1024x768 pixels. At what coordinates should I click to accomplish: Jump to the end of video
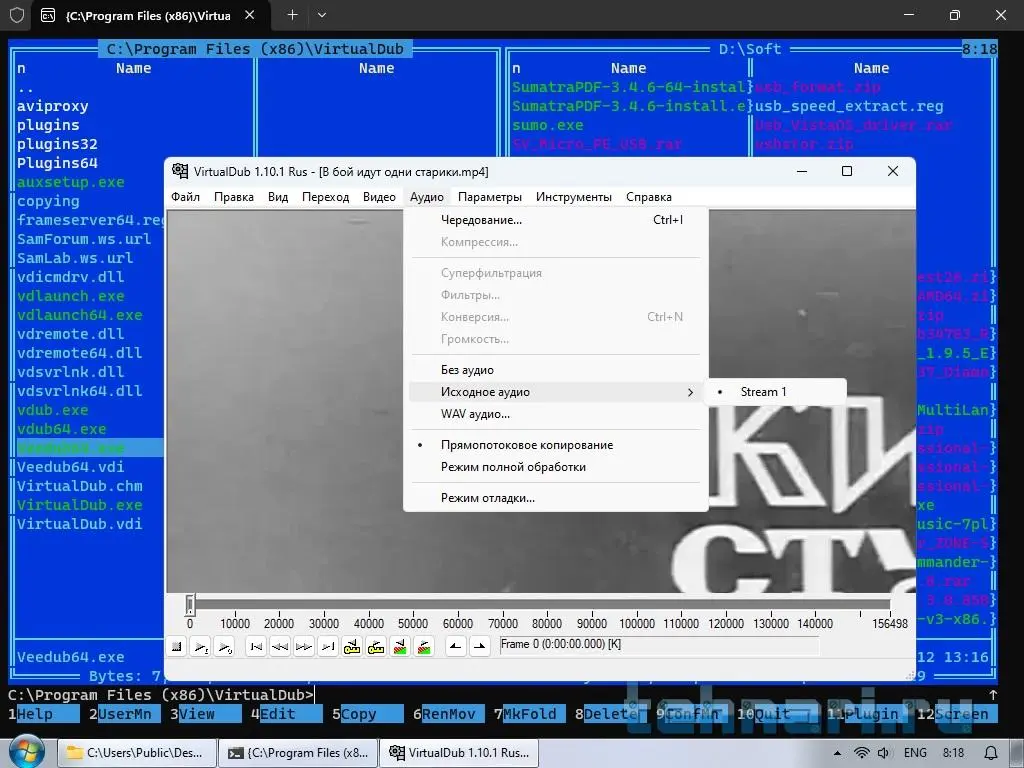pos(328,647)
